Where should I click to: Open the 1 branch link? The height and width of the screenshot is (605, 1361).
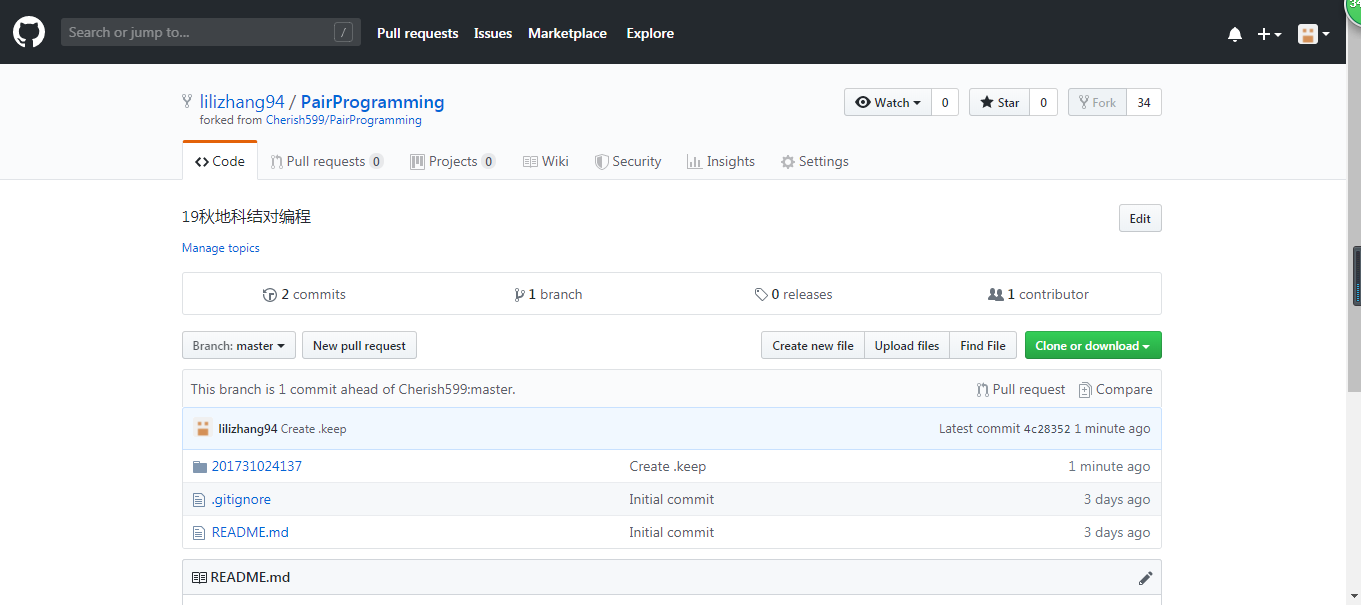click(x=548, y=294)
